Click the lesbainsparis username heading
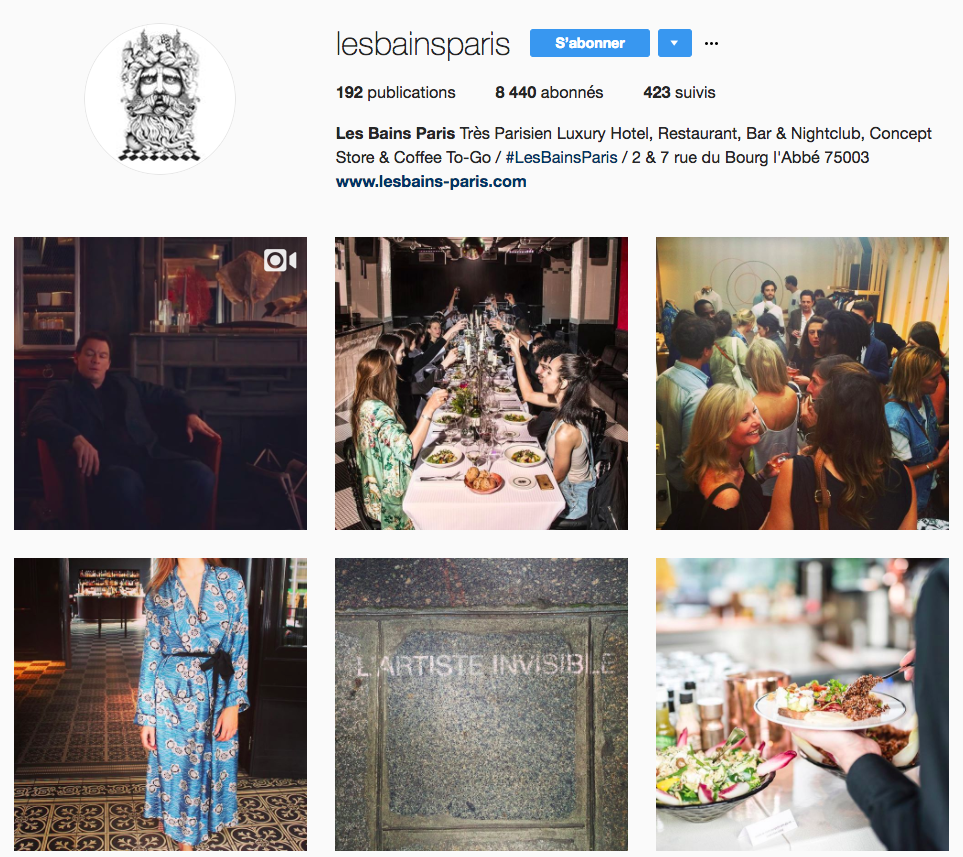The image size is (963, 857). (x=423, y=44)
